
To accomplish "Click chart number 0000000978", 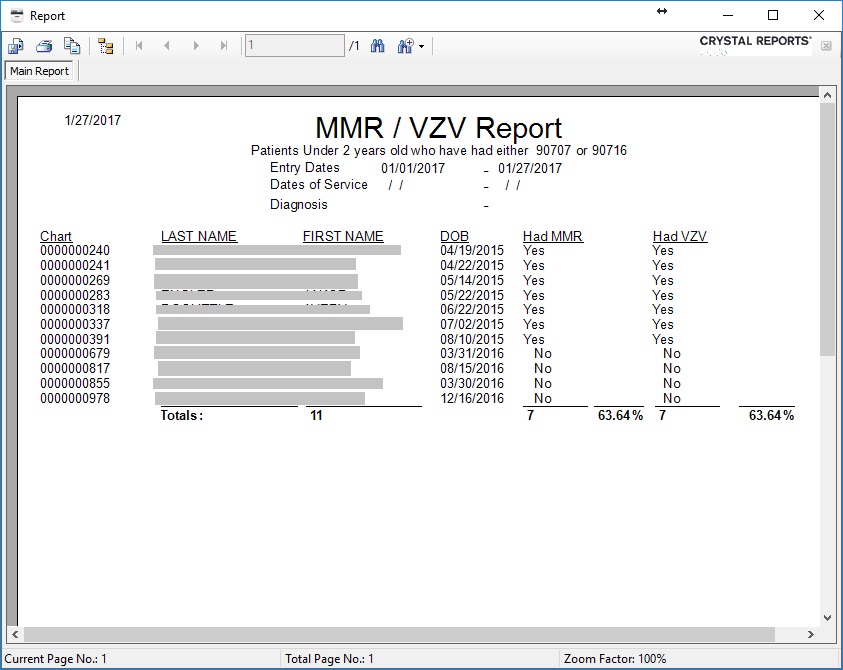I will (75, 398).
